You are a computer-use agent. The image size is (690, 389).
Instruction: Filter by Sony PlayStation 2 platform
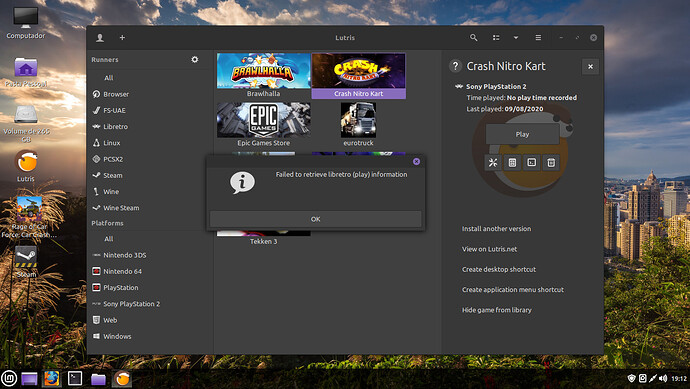(x=132, y=304)
